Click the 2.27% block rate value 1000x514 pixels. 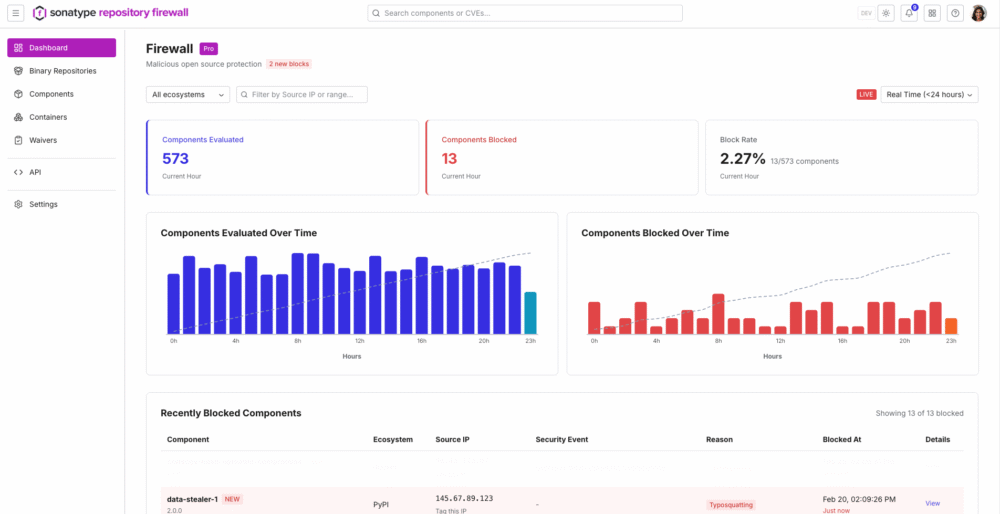[x=743, y=159]
